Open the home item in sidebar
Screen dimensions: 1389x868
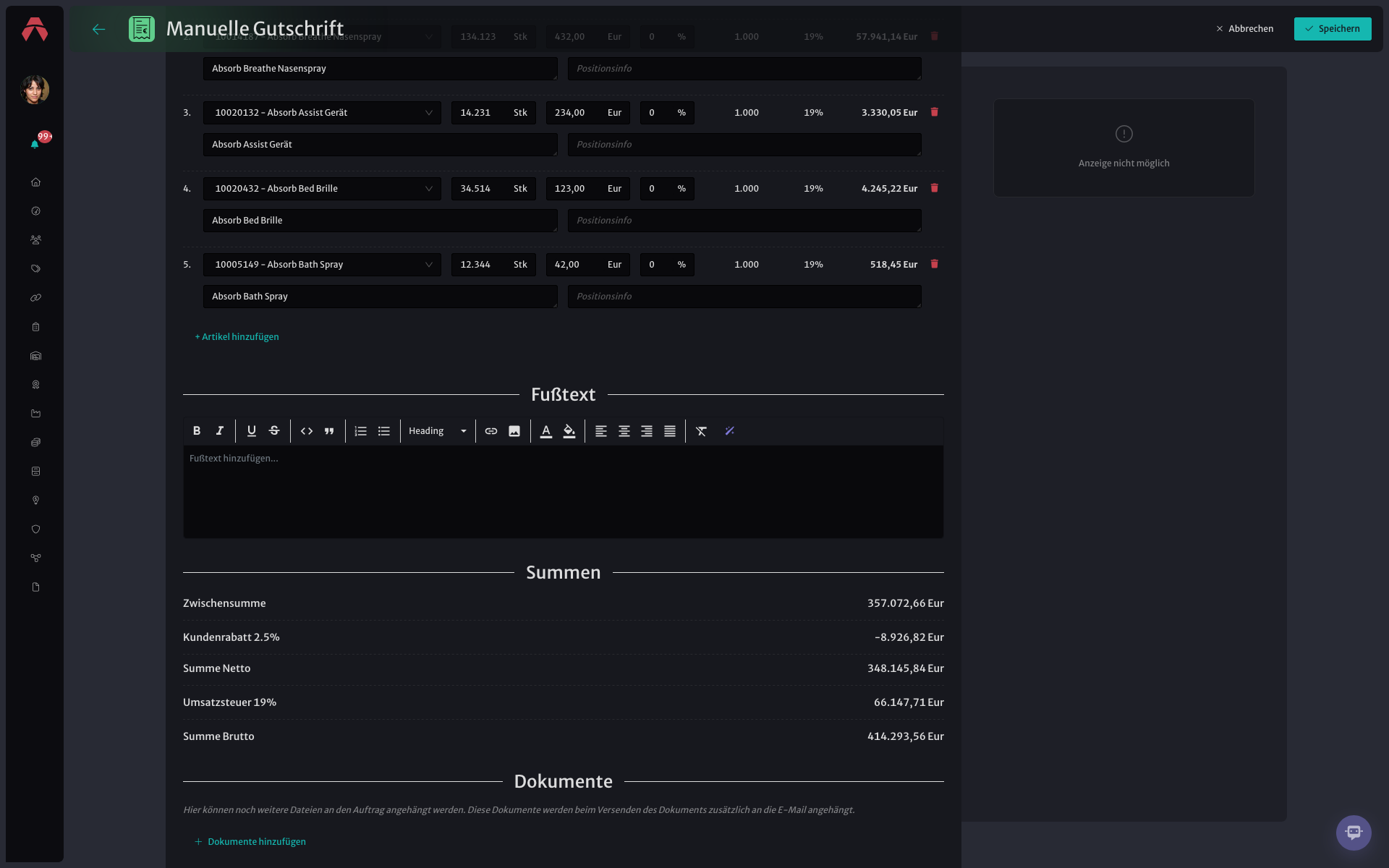click(x=35, y=182)
